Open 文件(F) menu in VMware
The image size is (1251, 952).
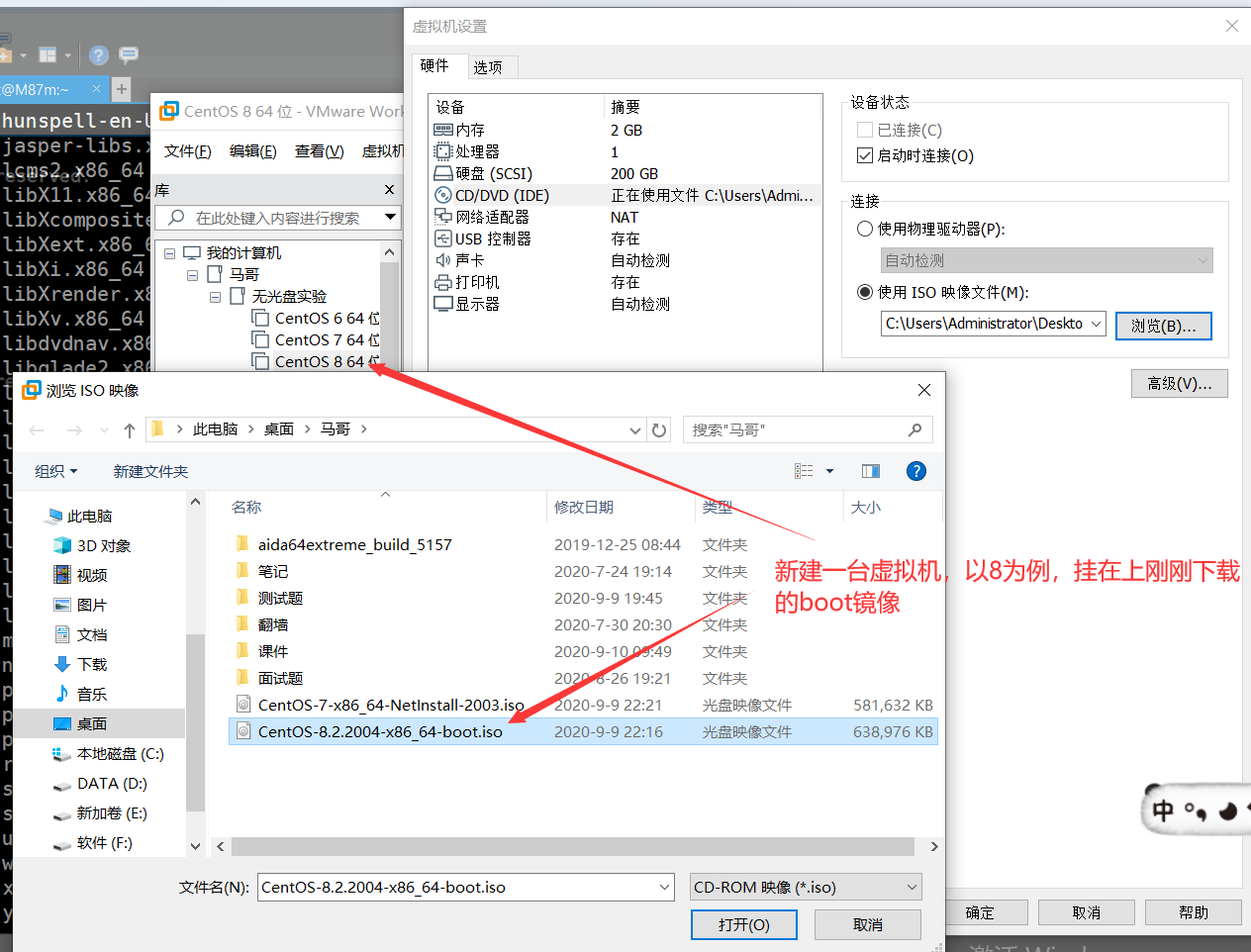click(x=188, y=150)
